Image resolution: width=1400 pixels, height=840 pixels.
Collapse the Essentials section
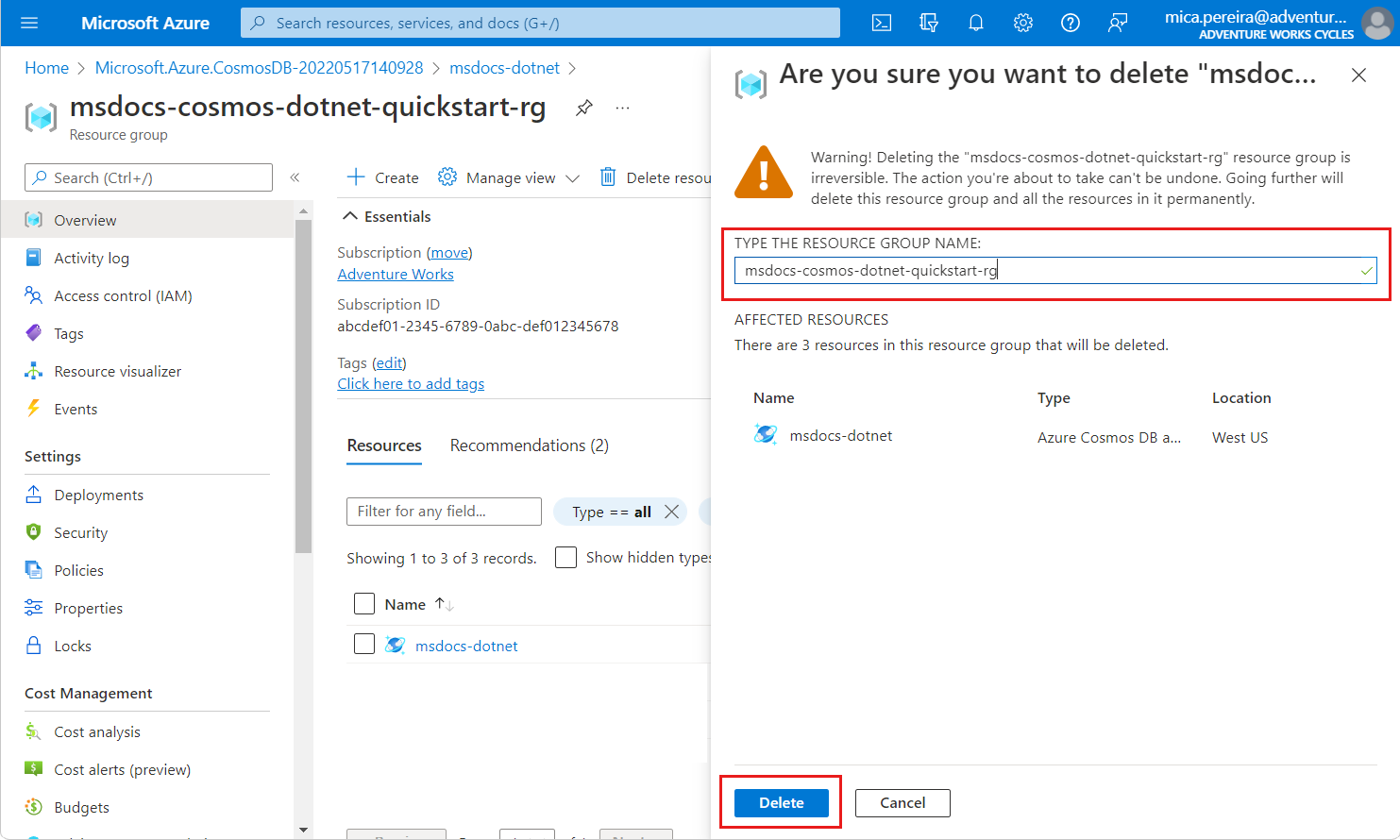pos(386,216)
